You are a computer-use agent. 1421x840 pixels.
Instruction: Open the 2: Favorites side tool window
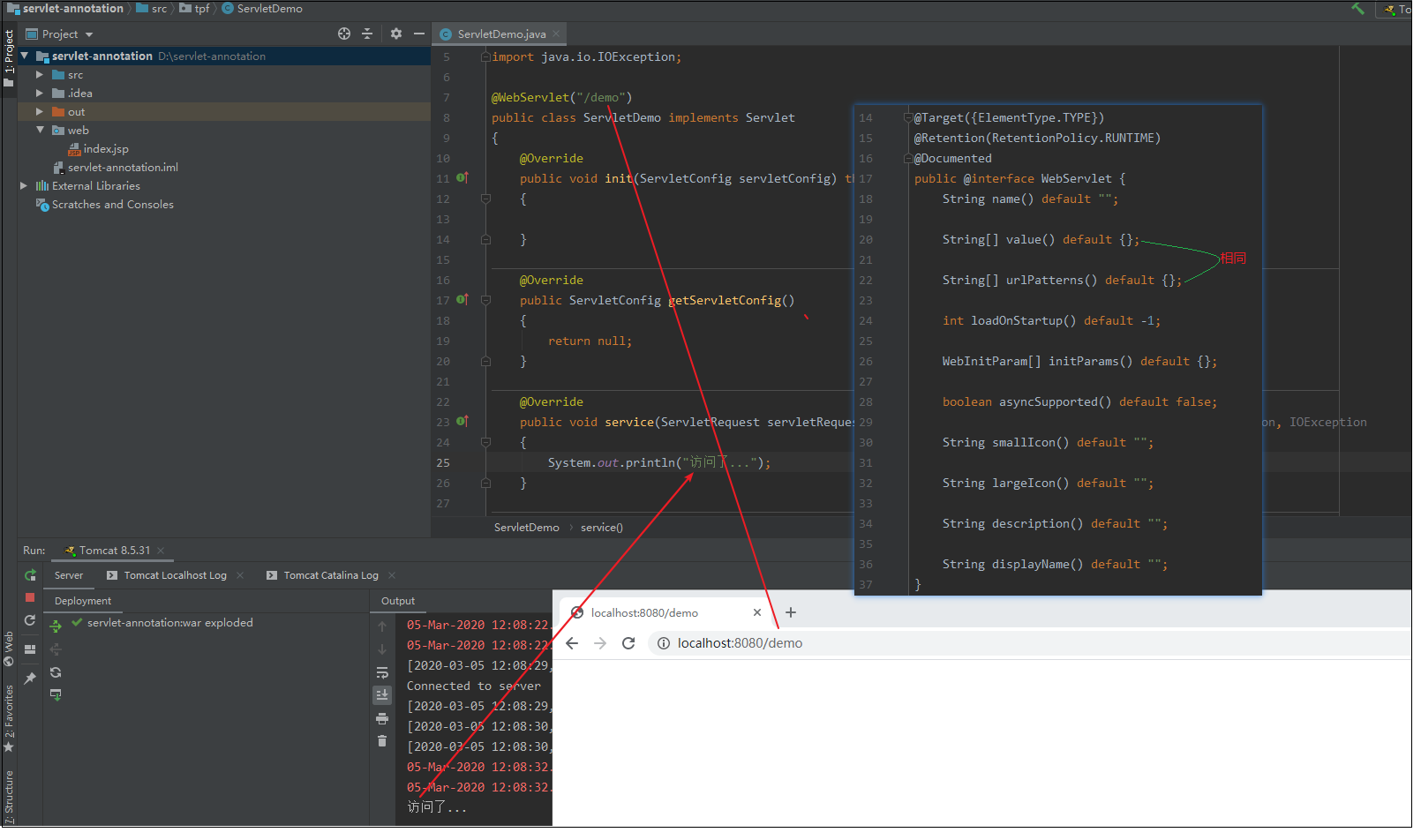pos(9,717)
